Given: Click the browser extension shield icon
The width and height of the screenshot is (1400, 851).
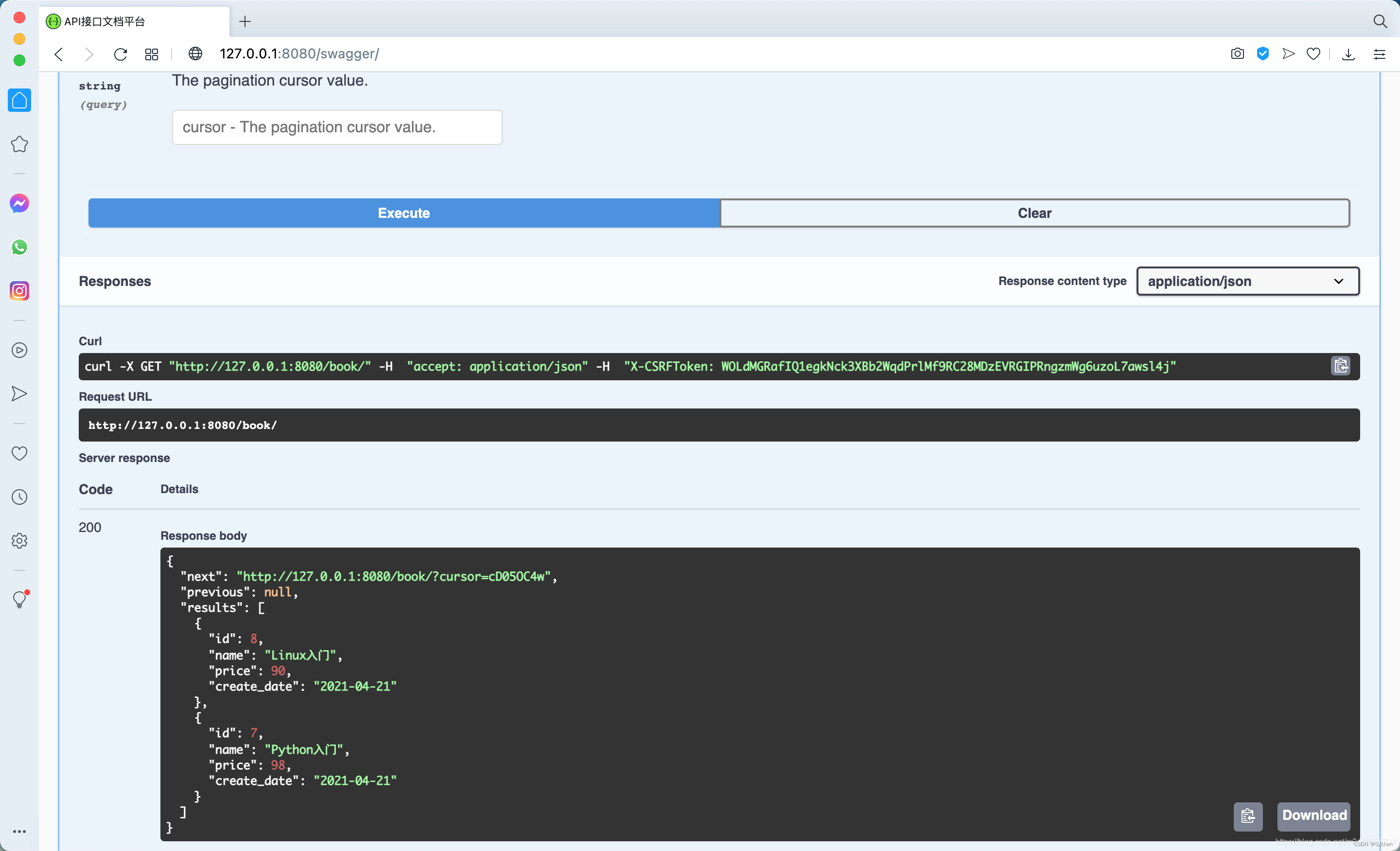Looking at the screenshot, I should (1265, 54).
